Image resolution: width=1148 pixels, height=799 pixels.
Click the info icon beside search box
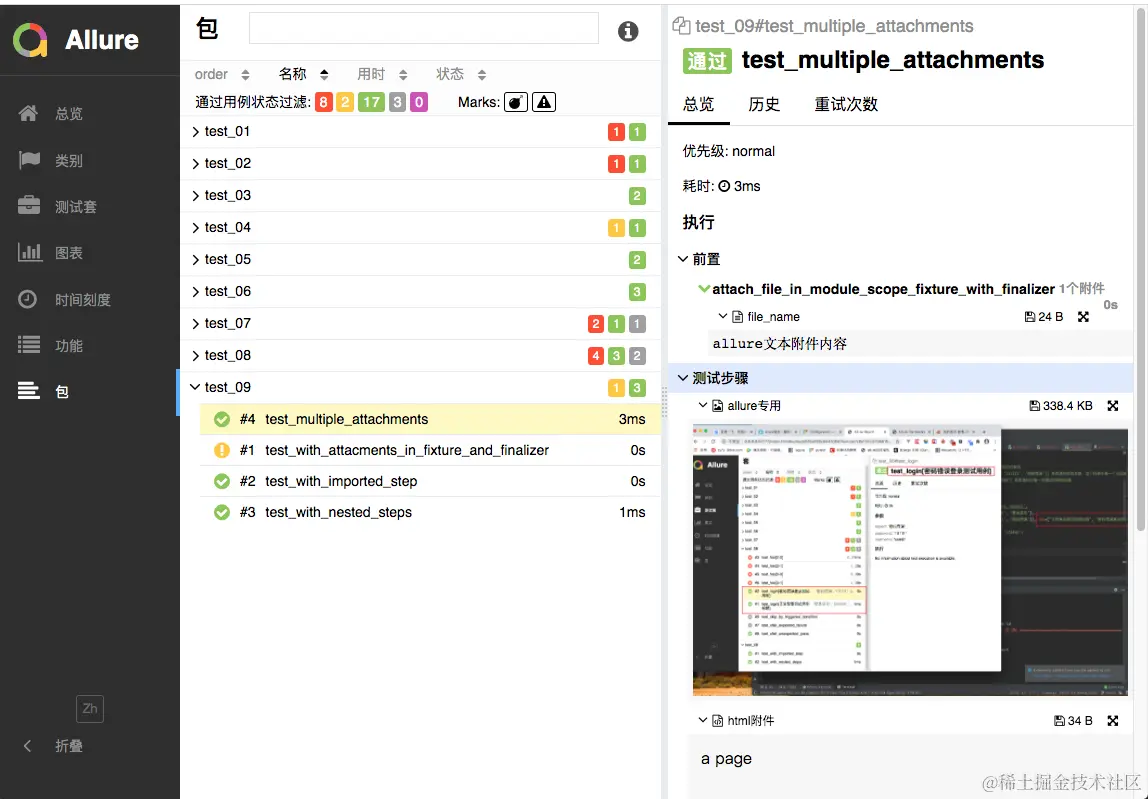627,31
